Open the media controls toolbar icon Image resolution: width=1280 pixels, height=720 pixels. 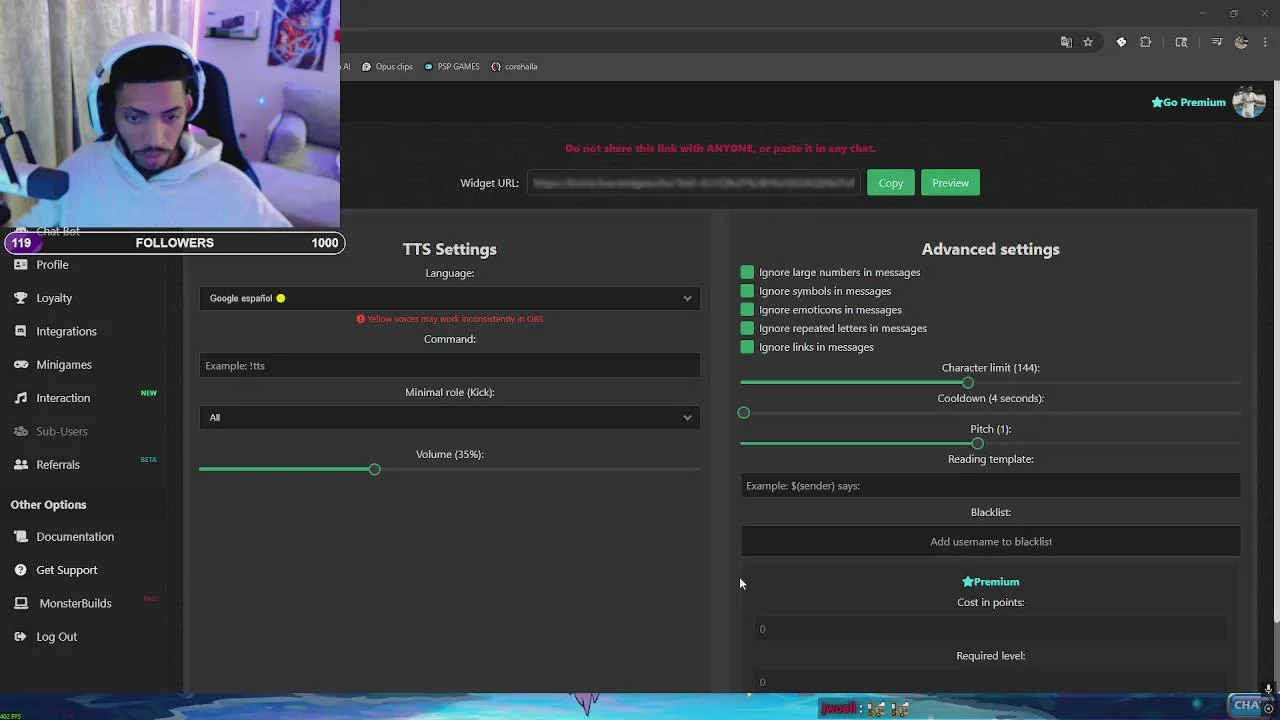[x=1217, y=42]
